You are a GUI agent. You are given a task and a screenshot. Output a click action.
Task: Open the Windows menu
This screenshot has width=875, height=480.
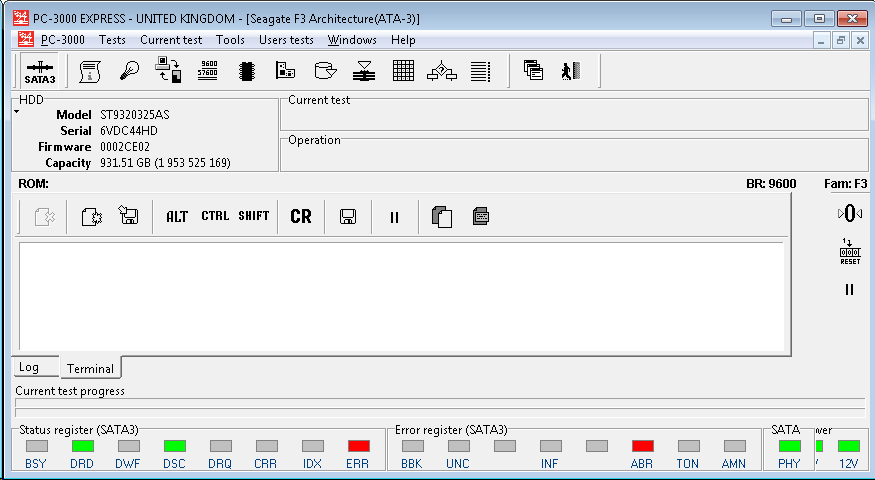point(352,40)
